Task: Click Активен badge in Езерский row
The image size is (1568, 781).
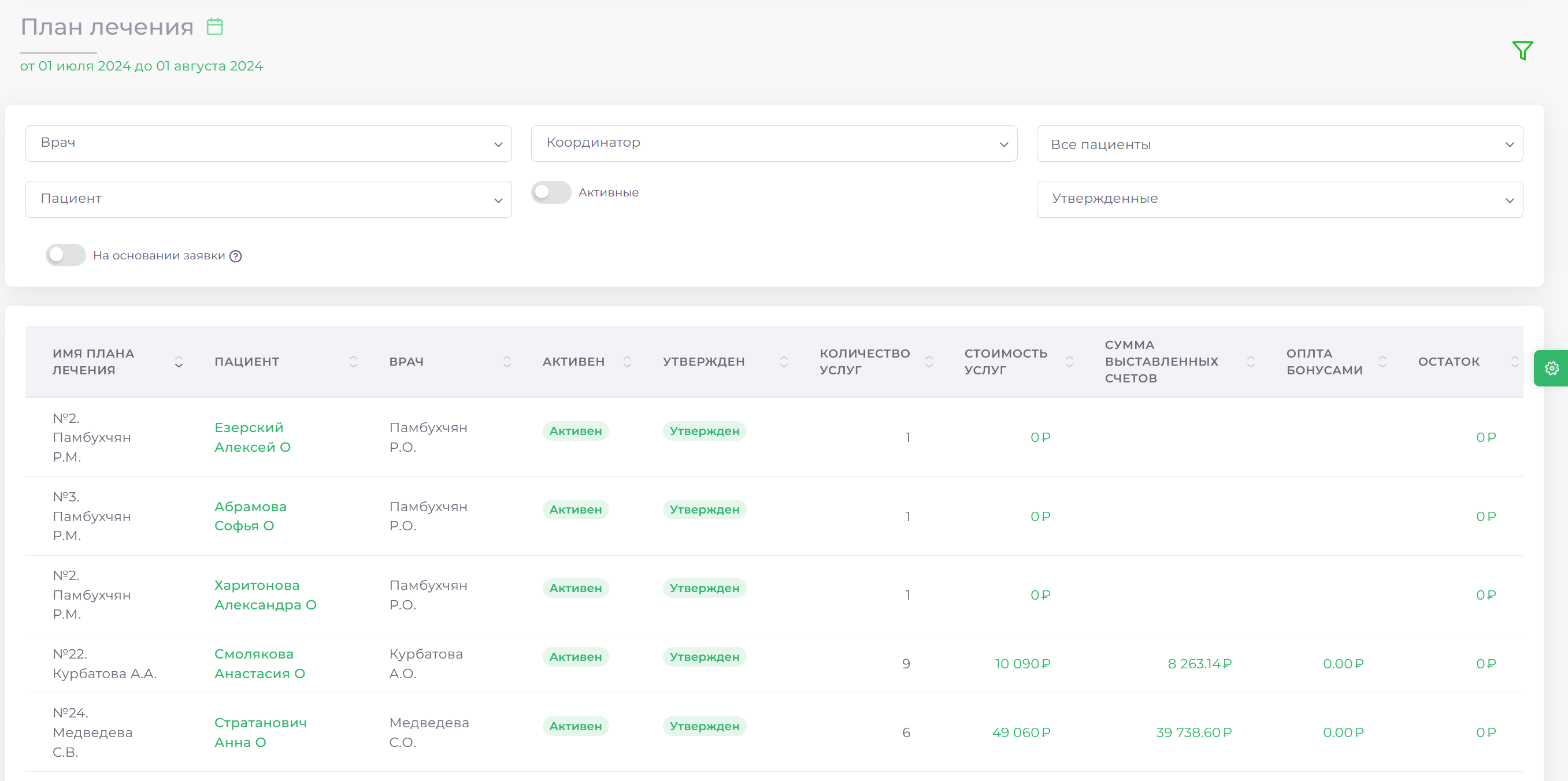Action: 575,432
